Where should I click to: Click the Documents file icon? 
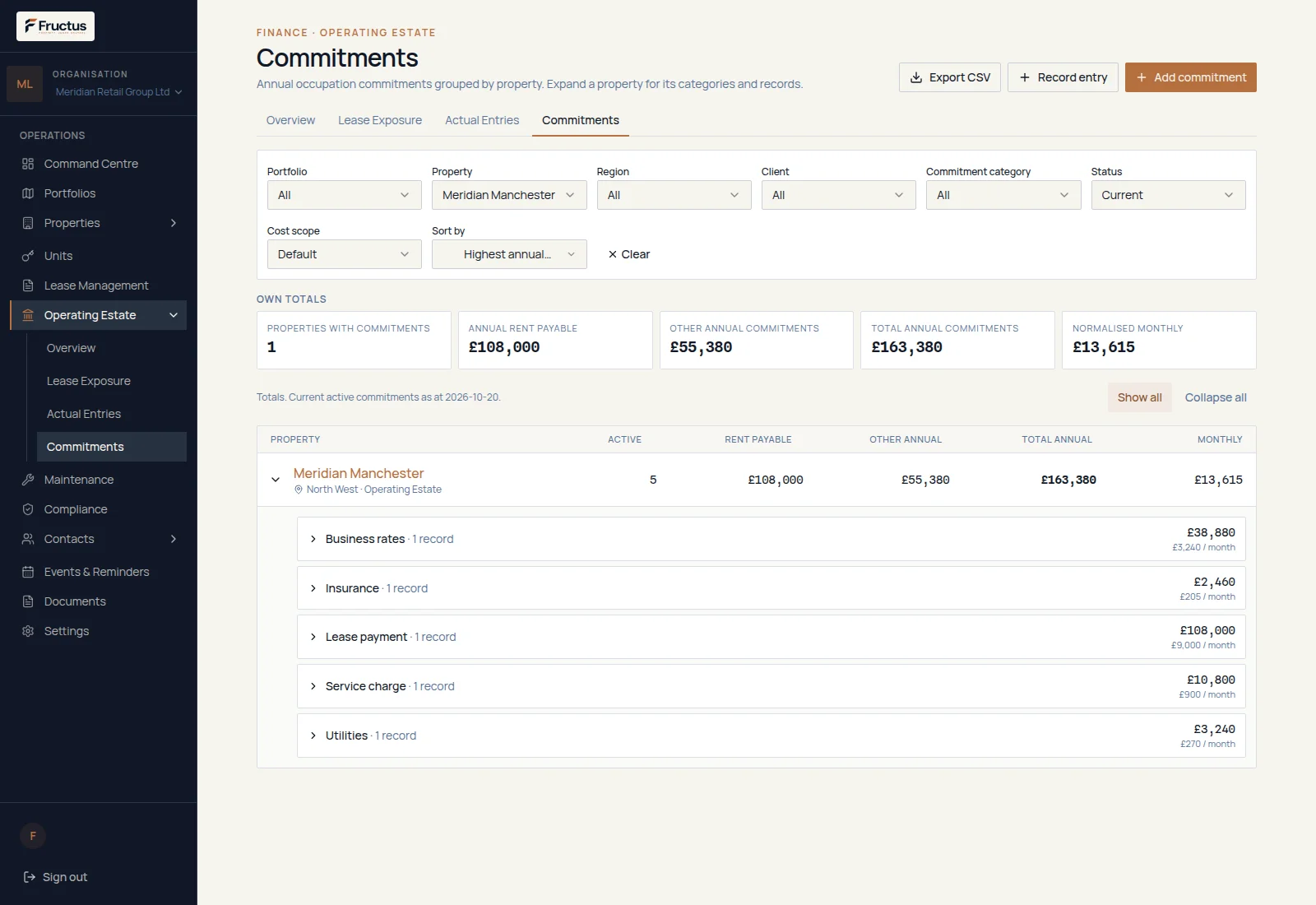coord(28,601)
